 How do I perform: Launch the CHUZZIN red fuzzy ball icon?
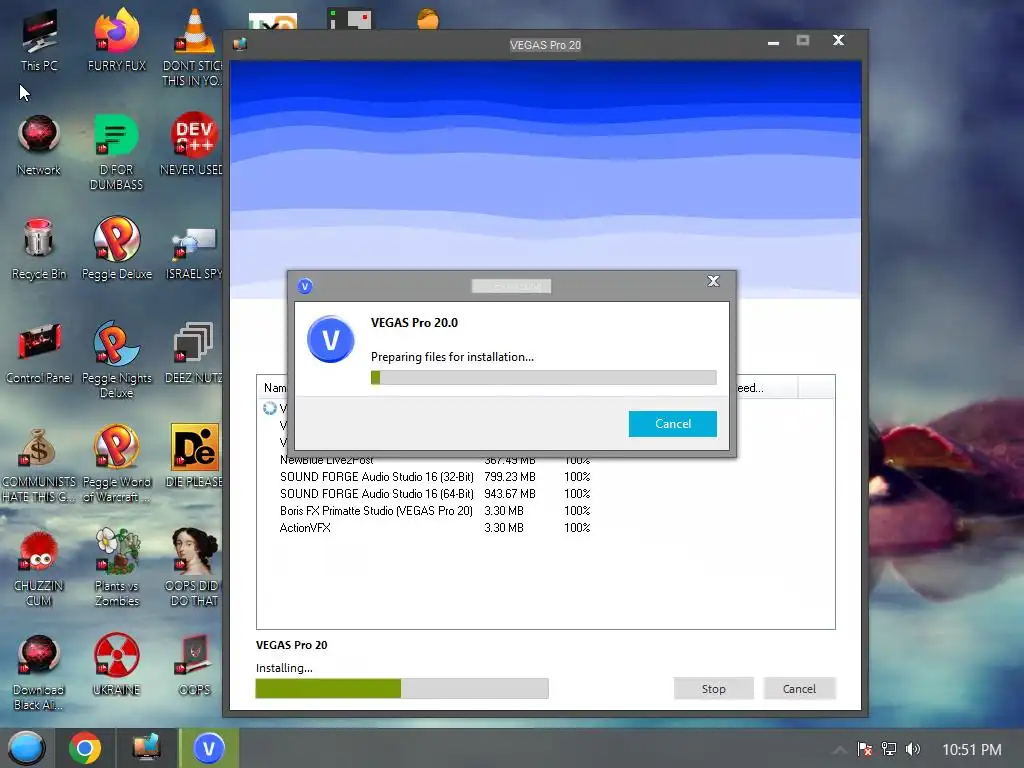39,568
